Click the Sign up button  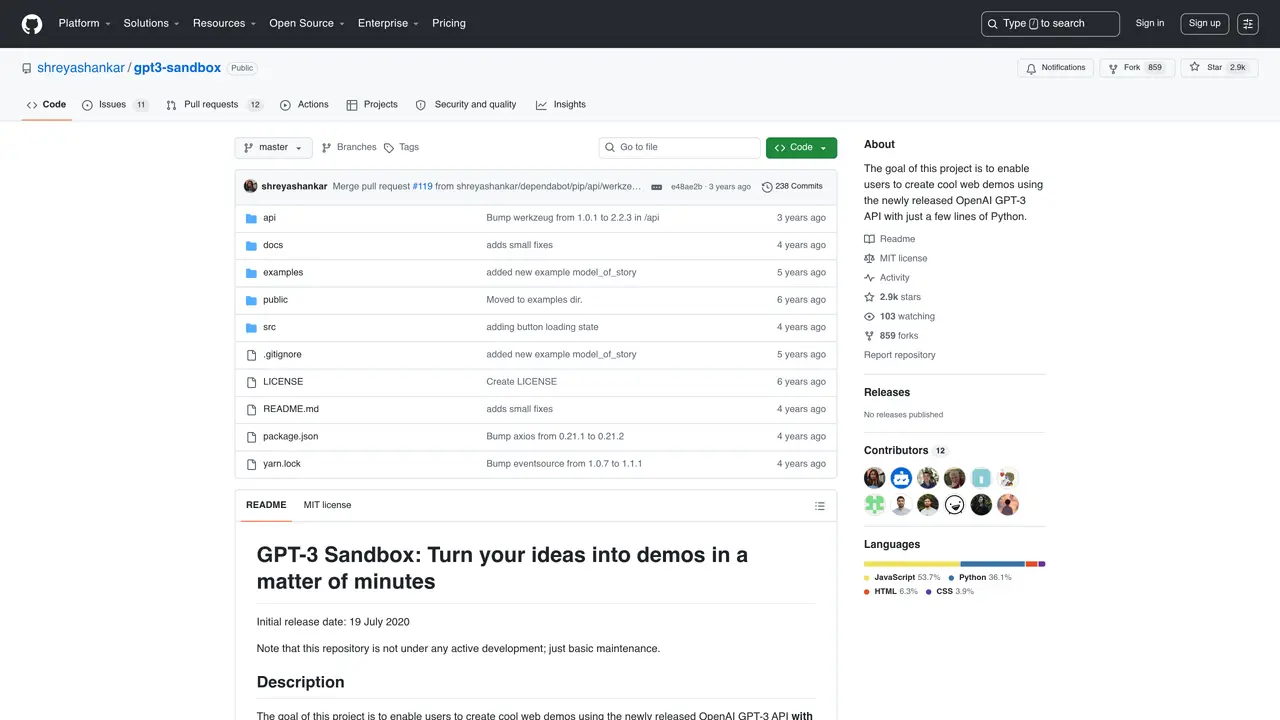pos(1204,23)
